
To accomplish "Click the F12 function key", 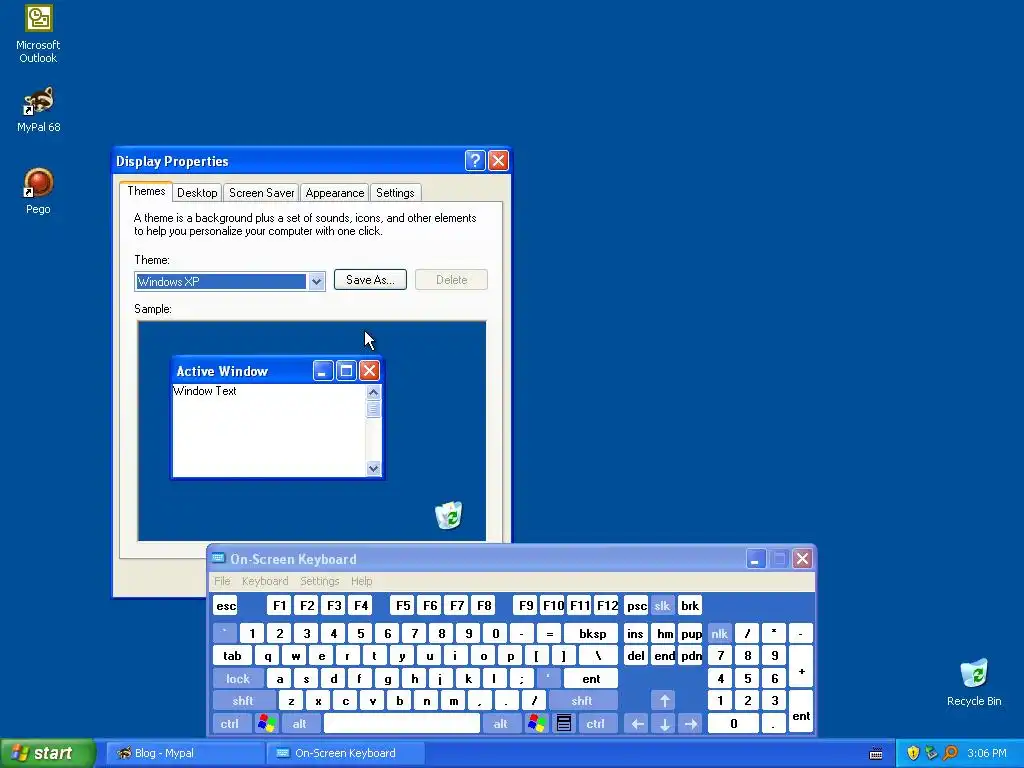I will [x=607, y=605].
